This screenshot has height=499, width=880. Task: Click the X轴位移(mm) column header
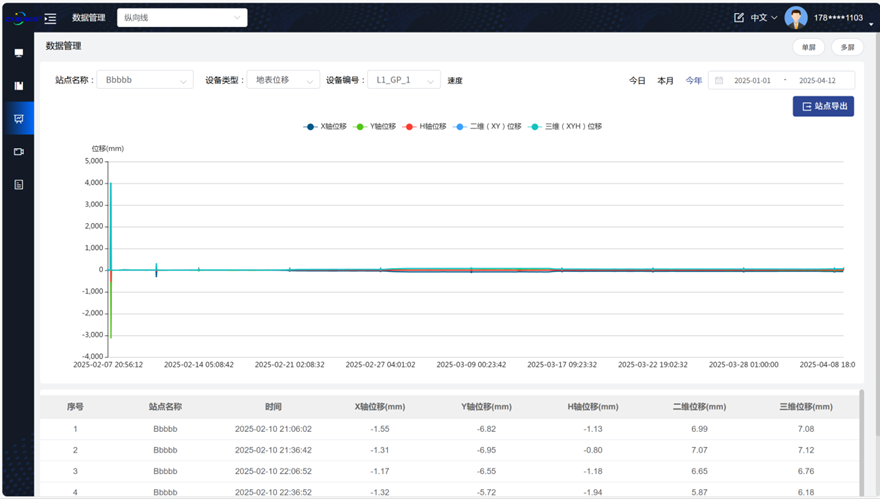380,406
